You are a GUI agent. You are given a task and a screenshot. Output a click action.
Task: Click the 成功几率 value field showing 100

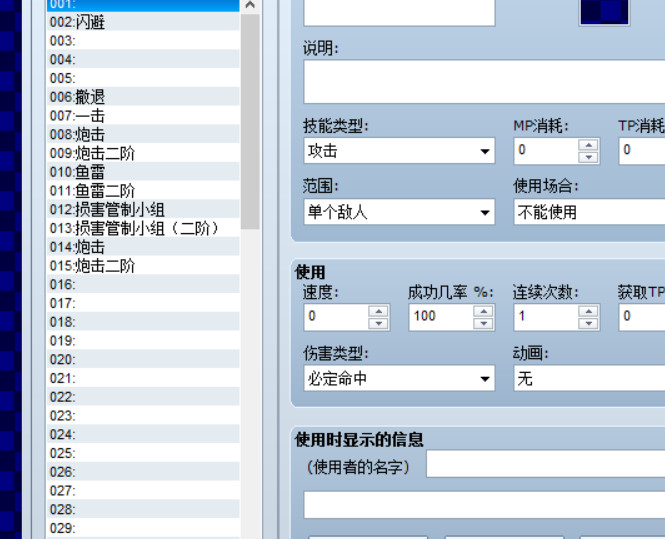point(441,317)
